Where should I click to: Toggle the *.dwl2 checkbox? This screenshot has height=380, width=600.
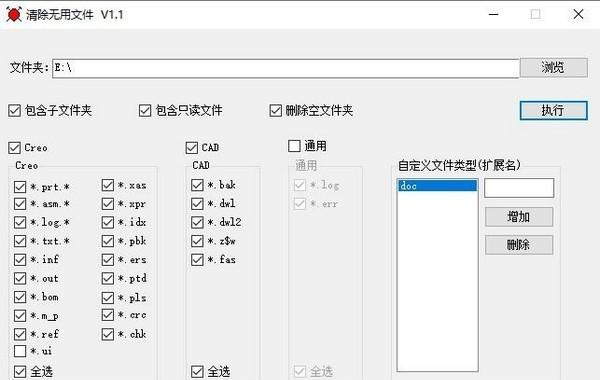pyautogui.click(x=197, y=222)
